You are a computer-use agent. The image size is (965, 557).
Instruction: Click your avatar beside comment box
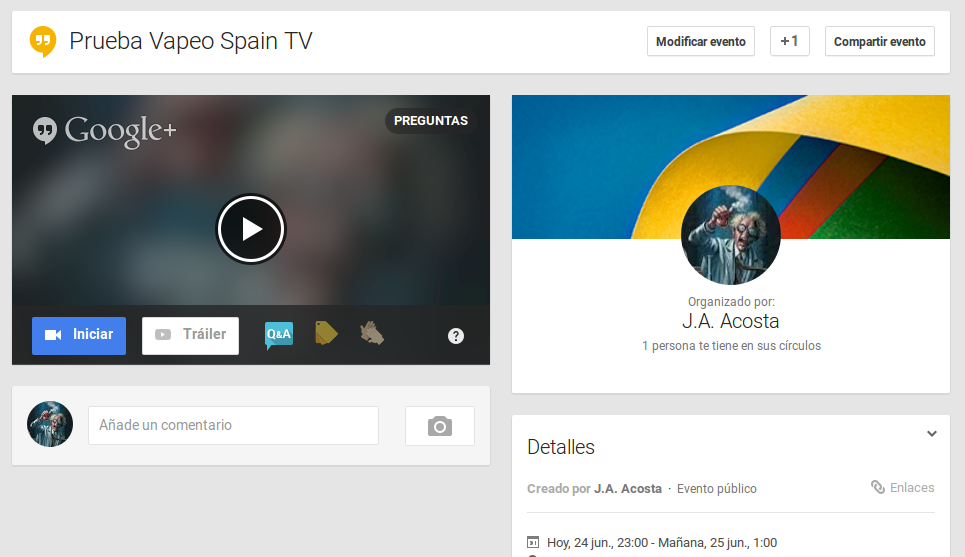point(50,424)
